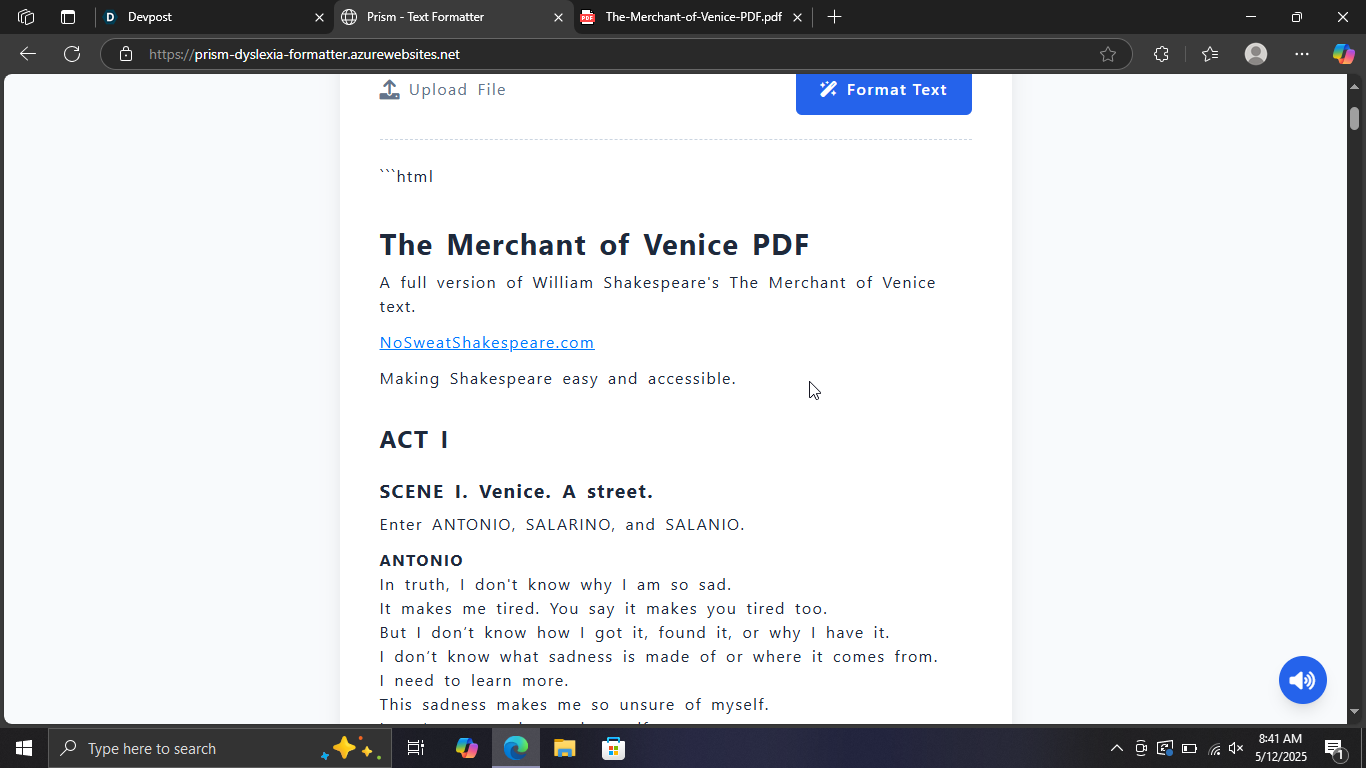The width and height of the screenshot is (1366, 768).
Task: Click the page scrollbar thumb
Action: [x=1355, y=118]
